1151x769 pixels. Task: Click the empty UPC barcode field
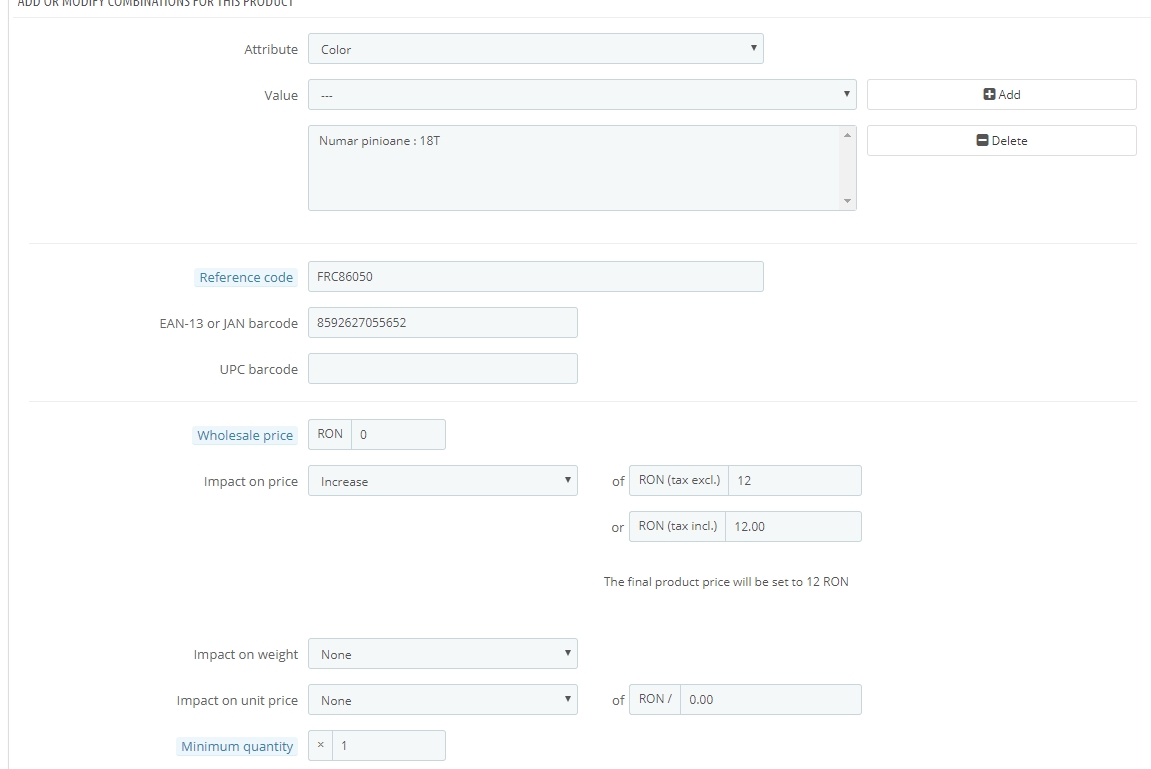442,369
